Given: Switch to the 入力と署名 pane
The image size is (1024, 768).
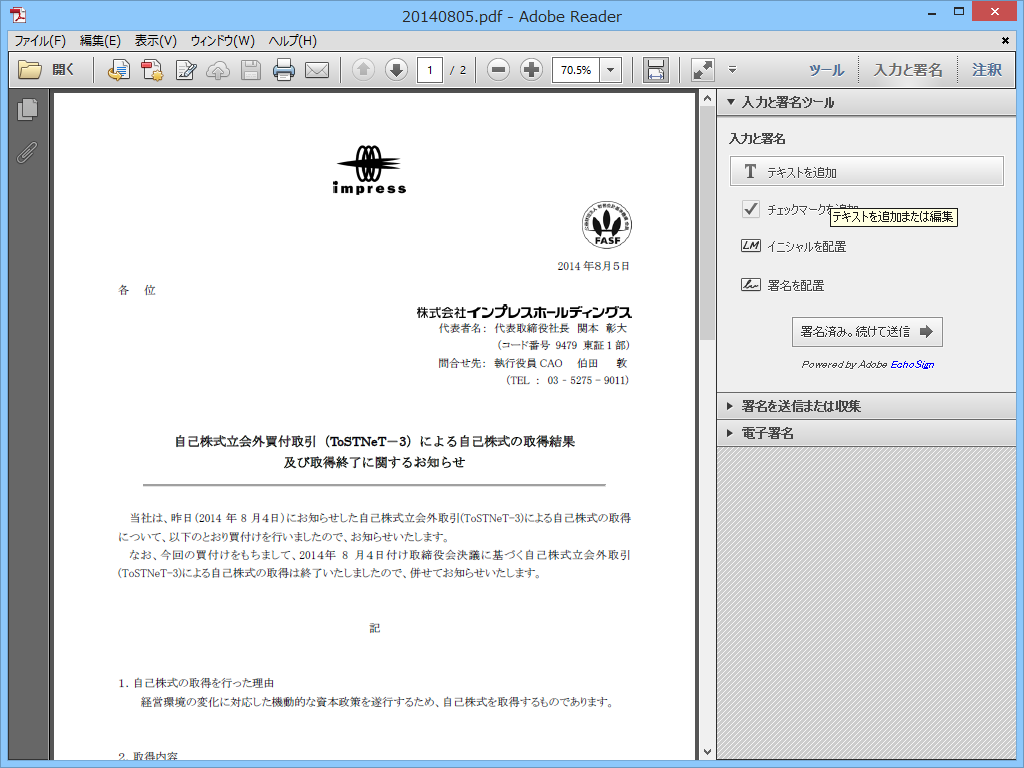Looking at the screenshot, I should point(908,70).
